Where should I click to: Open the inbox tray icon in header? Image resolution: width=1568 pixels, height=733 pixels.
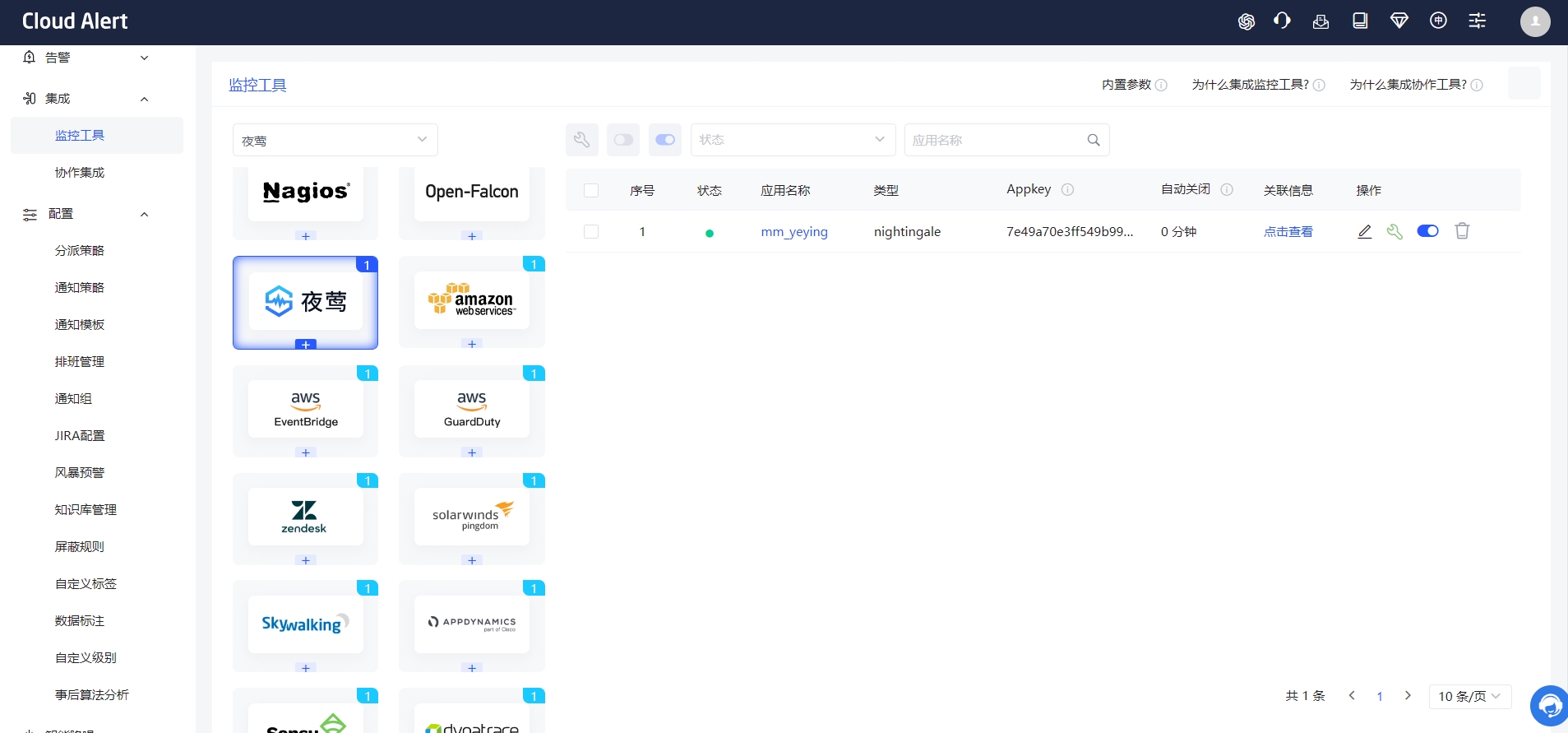click(x=1321, y=21)
